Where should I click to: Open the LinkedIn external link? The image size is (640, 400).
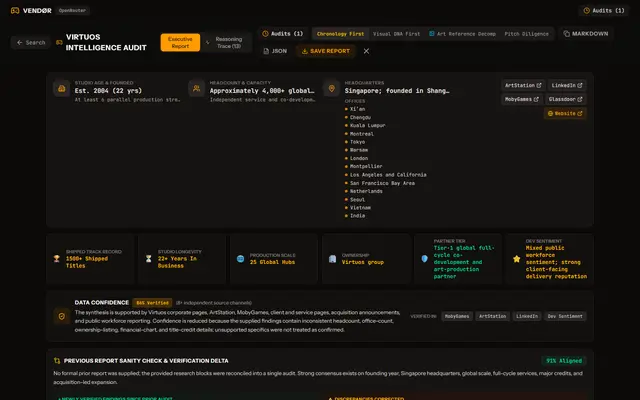pos(567,85)
